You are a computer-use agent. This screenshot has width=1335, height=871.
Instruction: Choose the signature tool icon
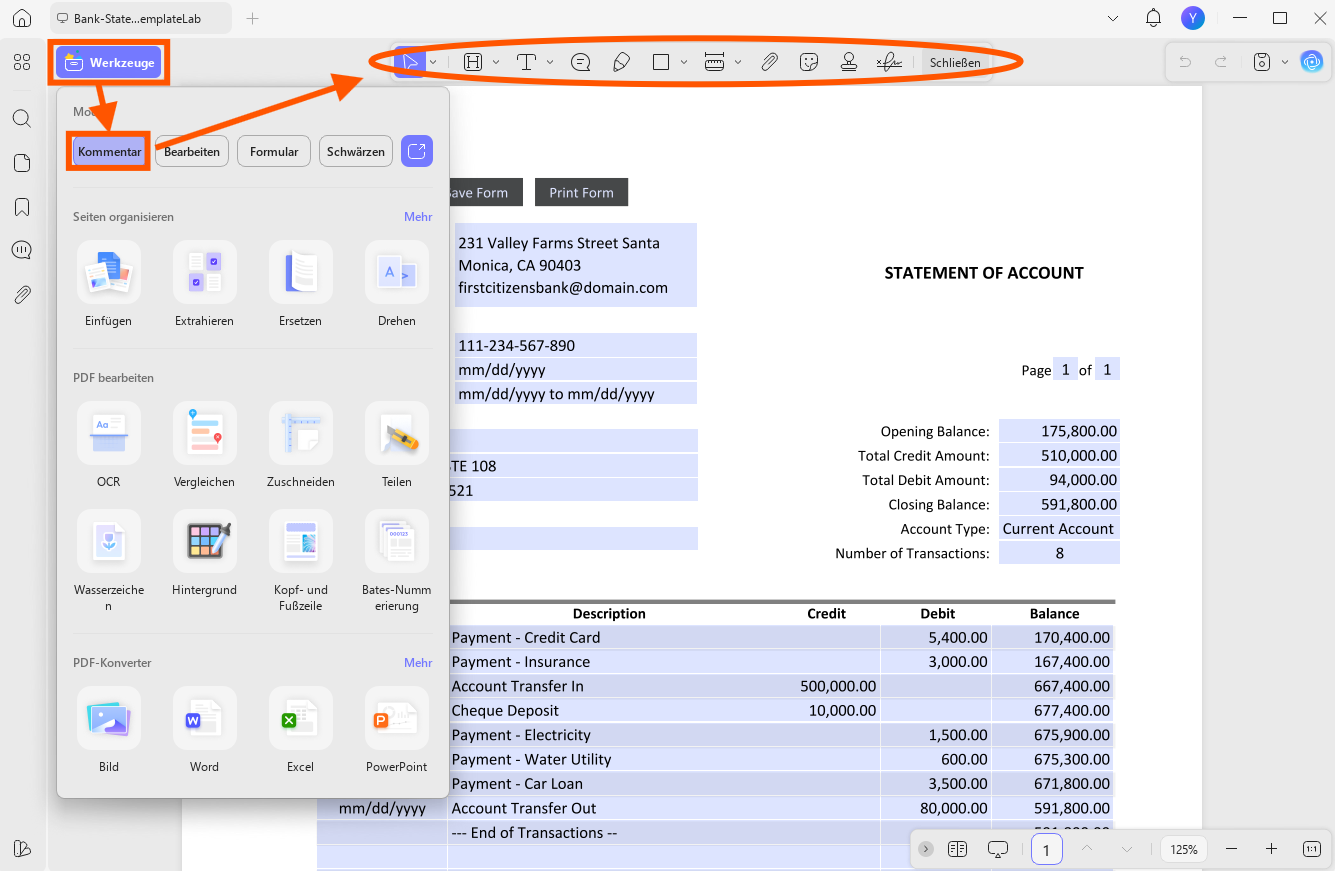tap(889, 62)
